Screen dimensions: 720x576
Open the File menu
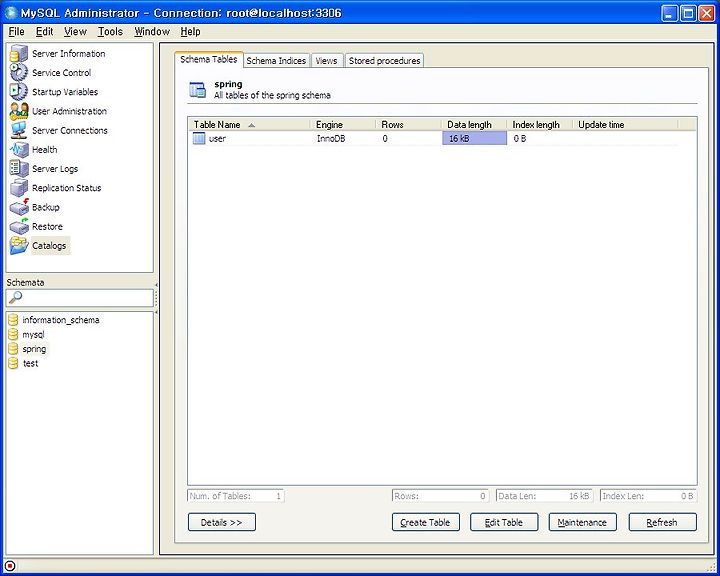(x=17, y=31)
